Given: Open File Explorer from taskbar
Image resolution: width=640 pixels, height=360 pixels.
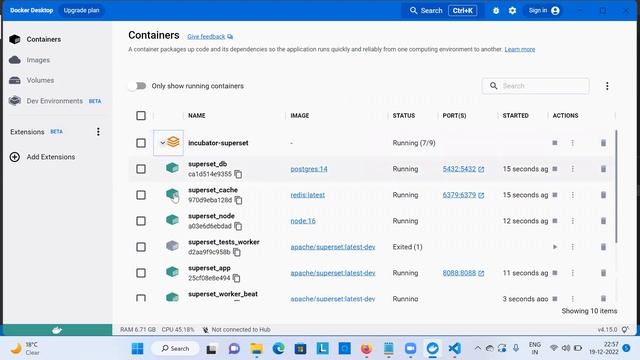Looking at the screenshot, I should point(257,349).
